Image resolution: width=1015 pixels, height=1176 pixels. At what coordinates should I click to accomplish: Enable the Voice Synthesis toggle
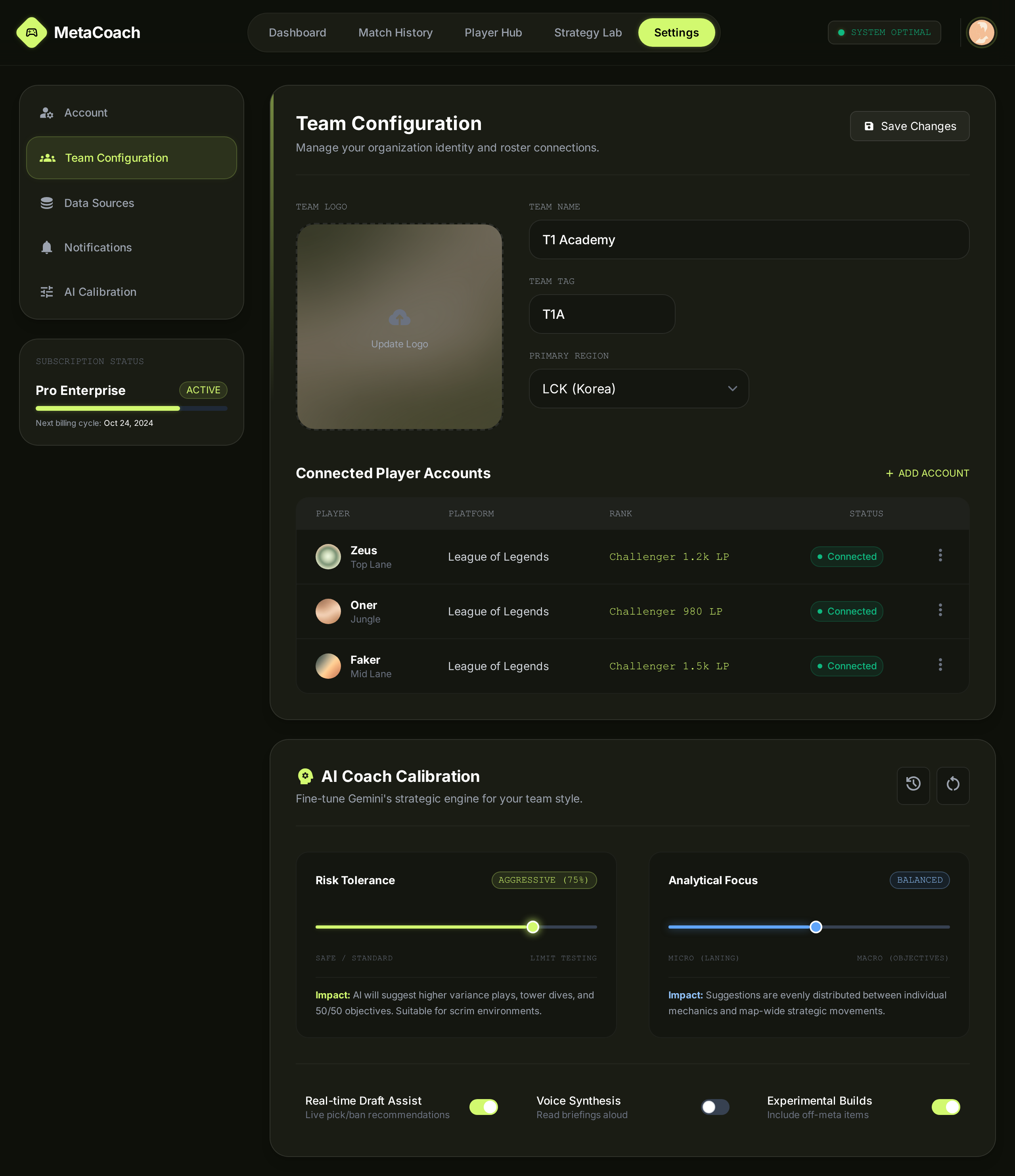coord(715,1107)
